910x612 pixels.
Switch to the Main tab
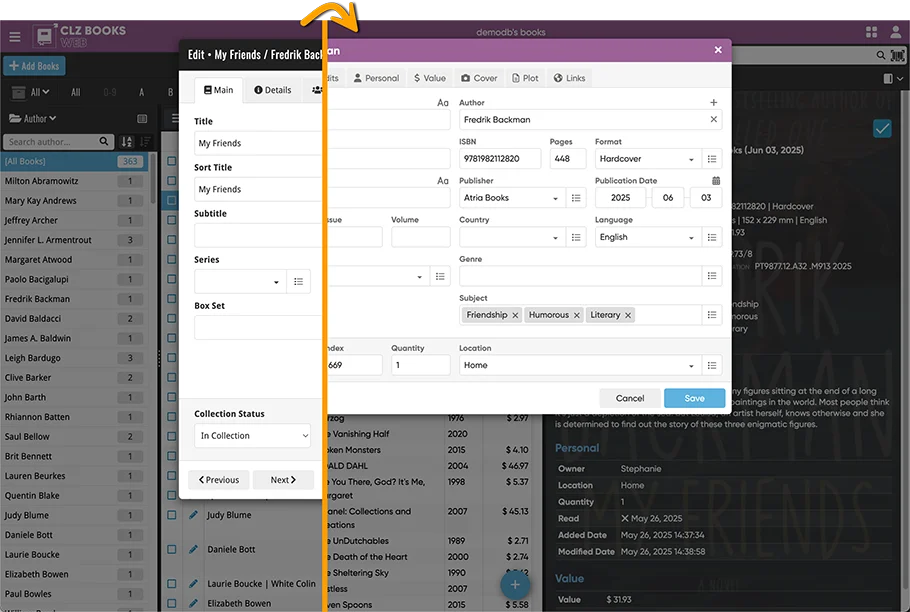point(218,90)
